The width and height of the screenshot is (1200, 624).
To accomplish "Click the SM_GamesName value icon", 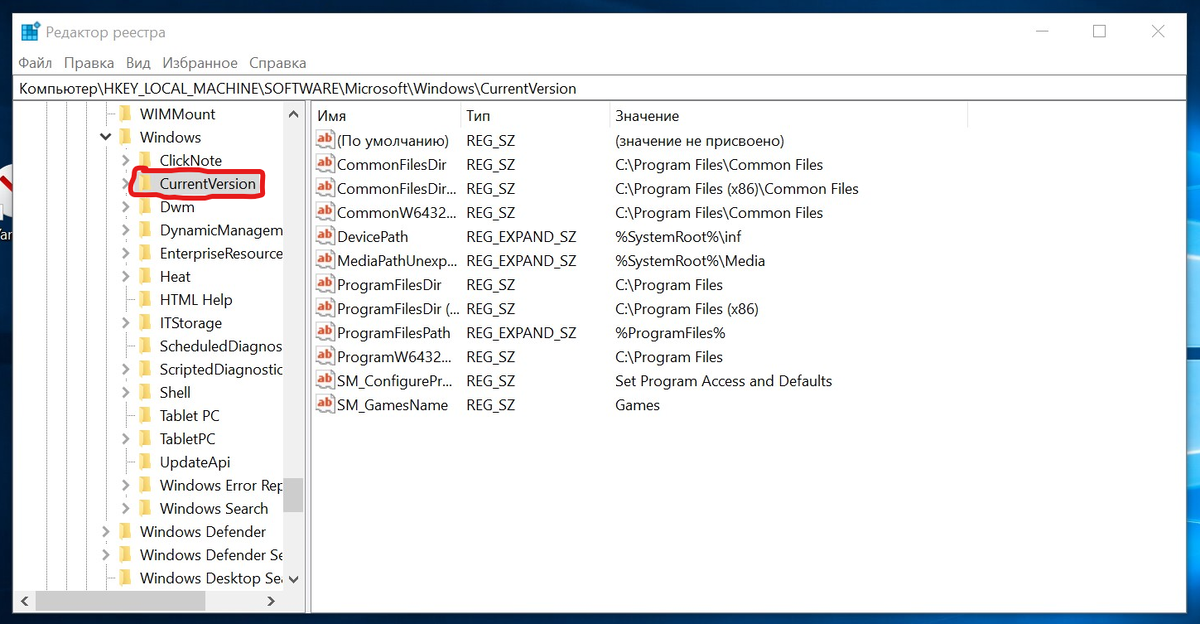I will (324, 404).
